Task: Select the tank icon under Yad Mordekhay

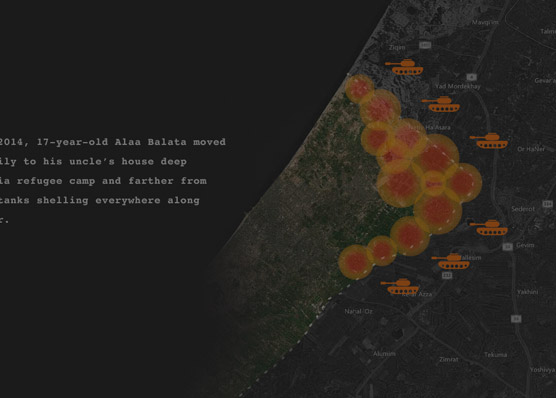Action: (x=441, y=104)
